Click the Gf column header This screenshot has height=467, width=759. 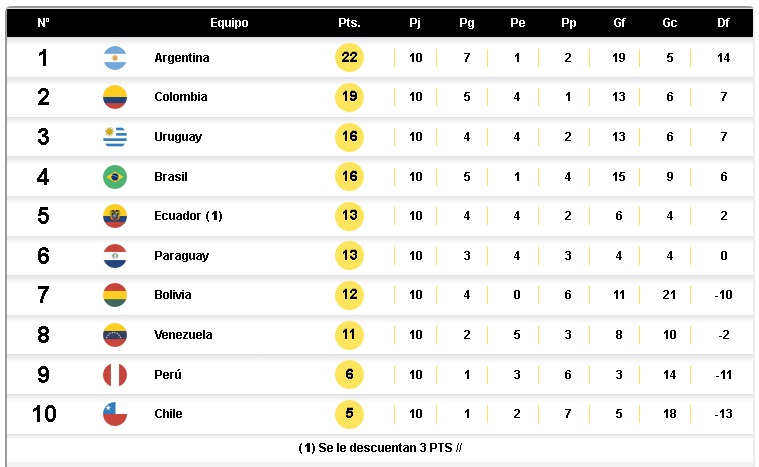[x=619, y=23]
